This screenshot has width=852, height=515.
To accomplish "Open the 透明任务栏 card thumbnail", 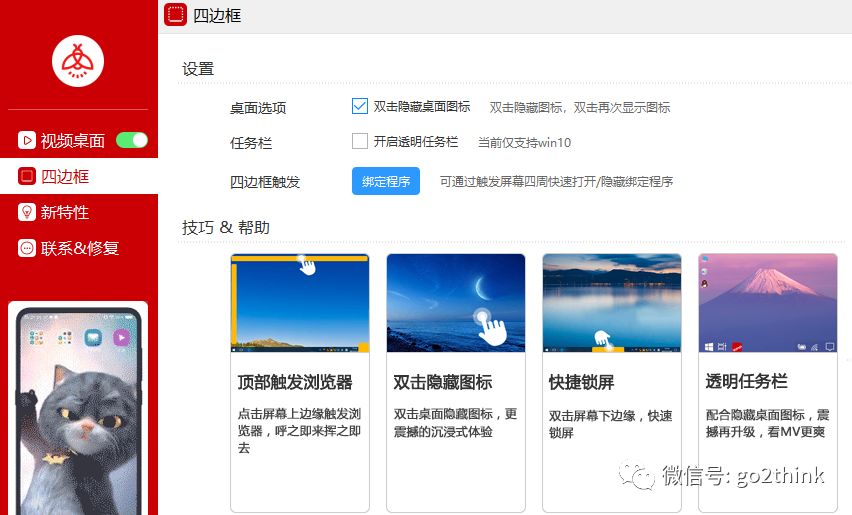I will tap(768, 303).
